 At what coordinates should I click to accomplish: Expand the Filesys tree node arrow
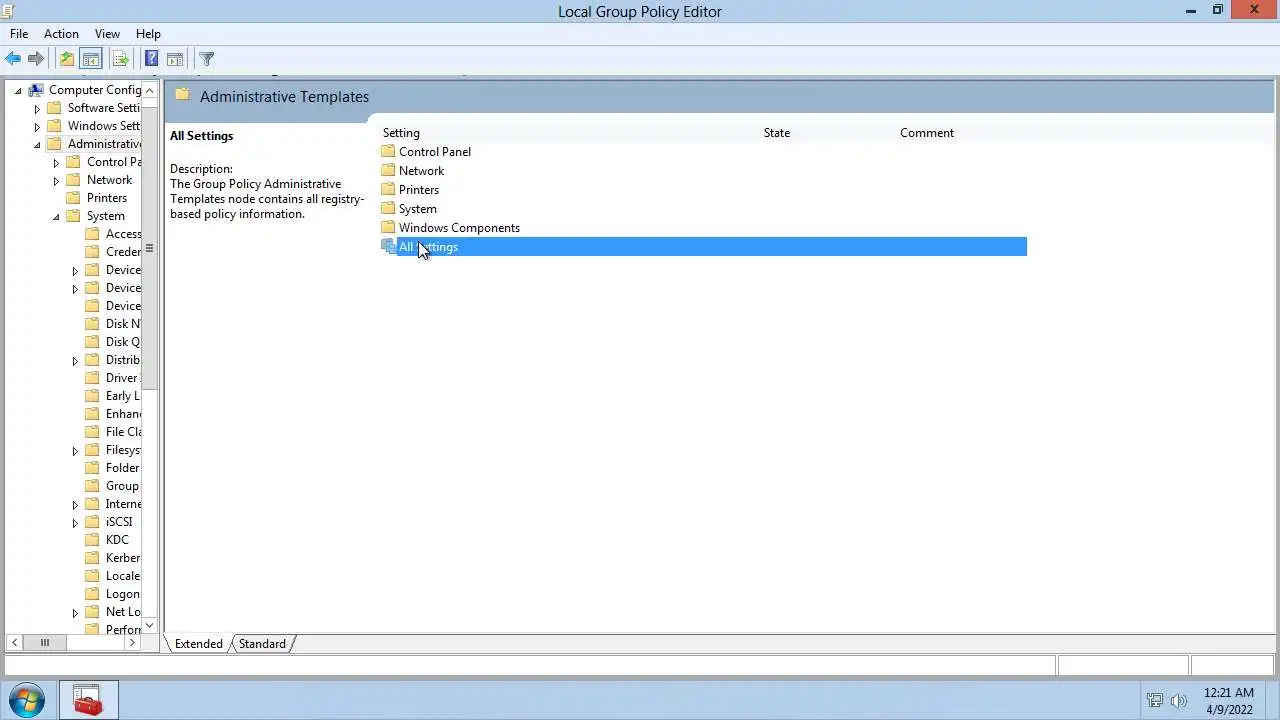point(75,450)
